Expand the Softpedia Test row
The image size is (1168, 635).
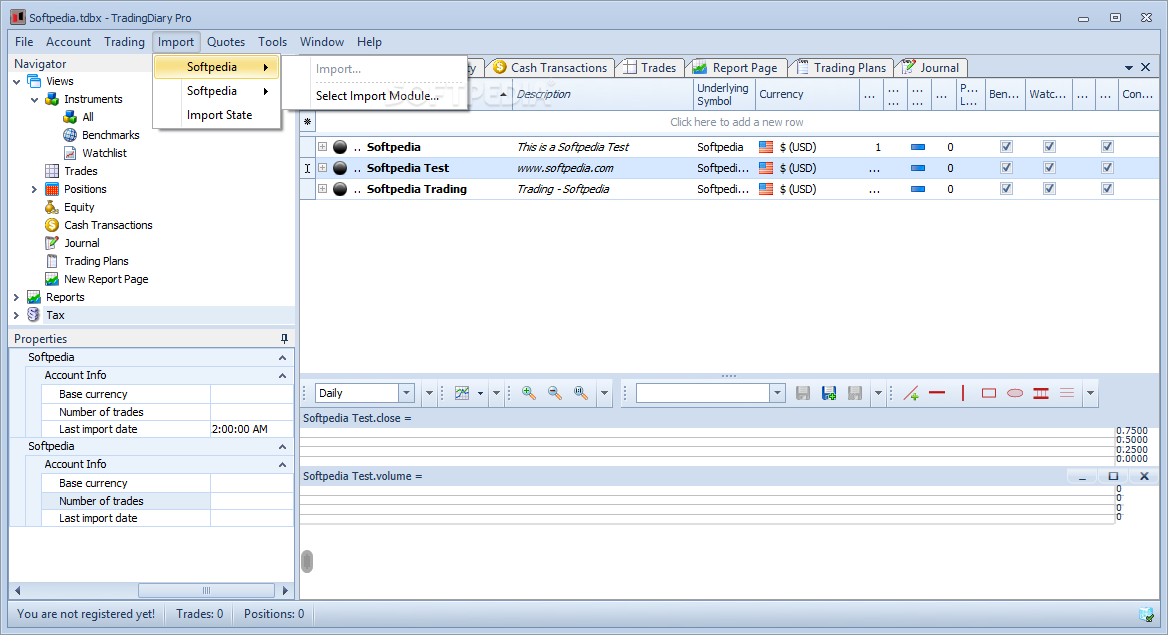click(323, 168)
